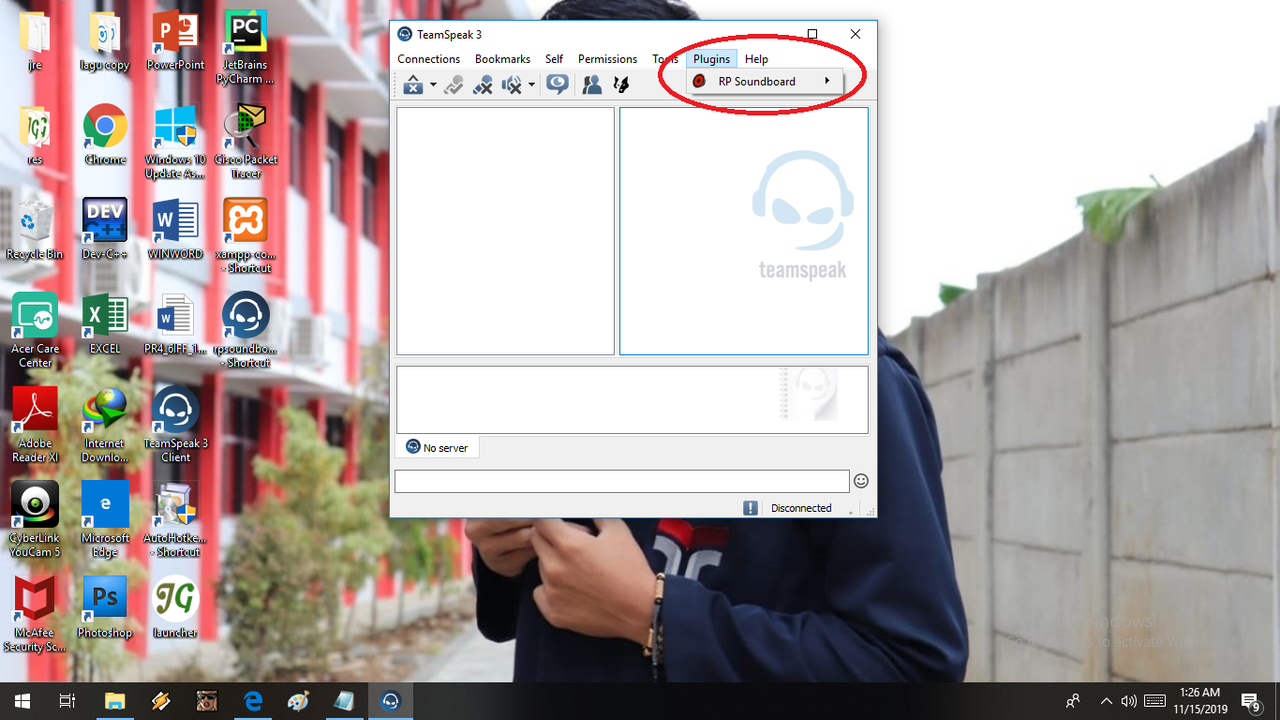Select the lagu copy folder icon
1280x720 pixels.
[x=105, y=42]
